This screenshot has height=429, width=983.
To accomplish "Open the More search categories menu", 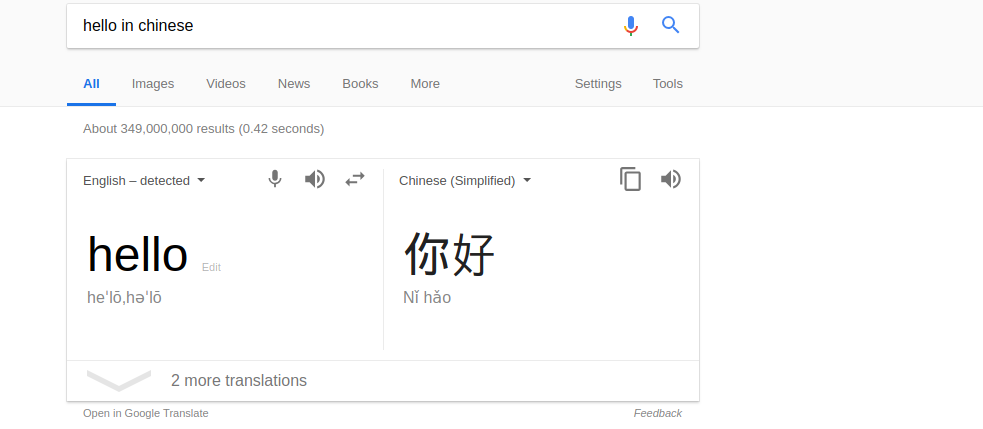I will point(425,84).
